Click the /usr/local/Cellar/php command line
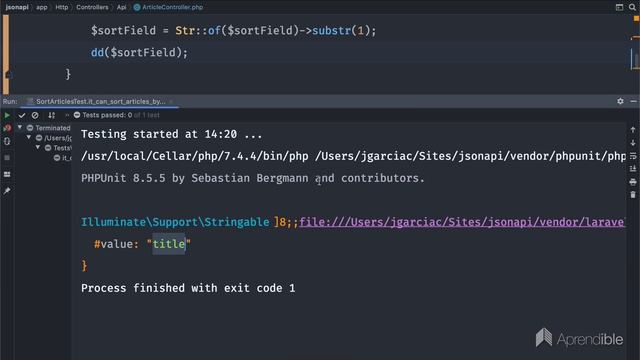This screenshot has height=360, width=640. (353, 156)
